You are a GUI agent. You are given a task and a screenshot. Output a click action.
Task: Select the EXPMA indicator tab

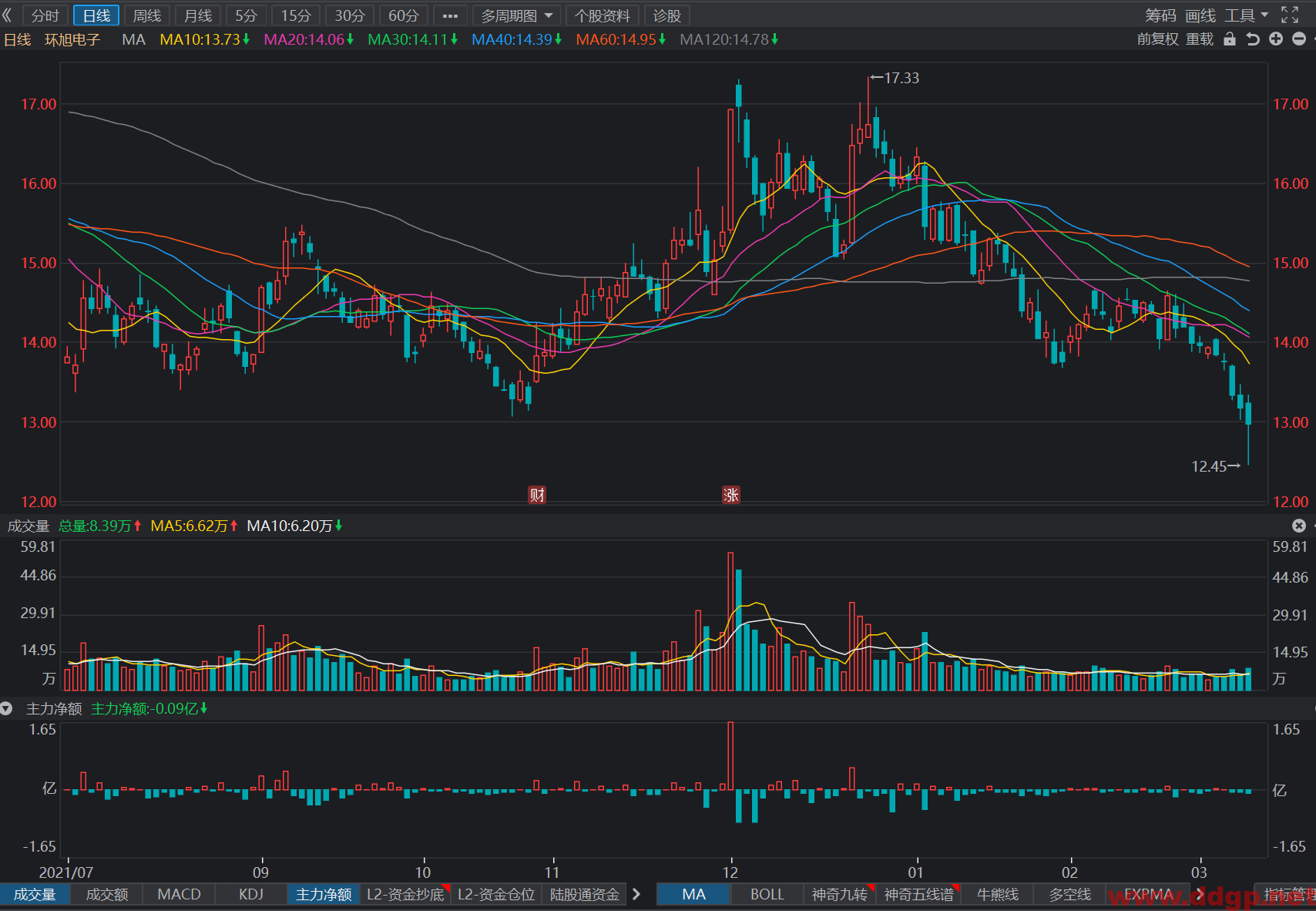click(1148, 894)
